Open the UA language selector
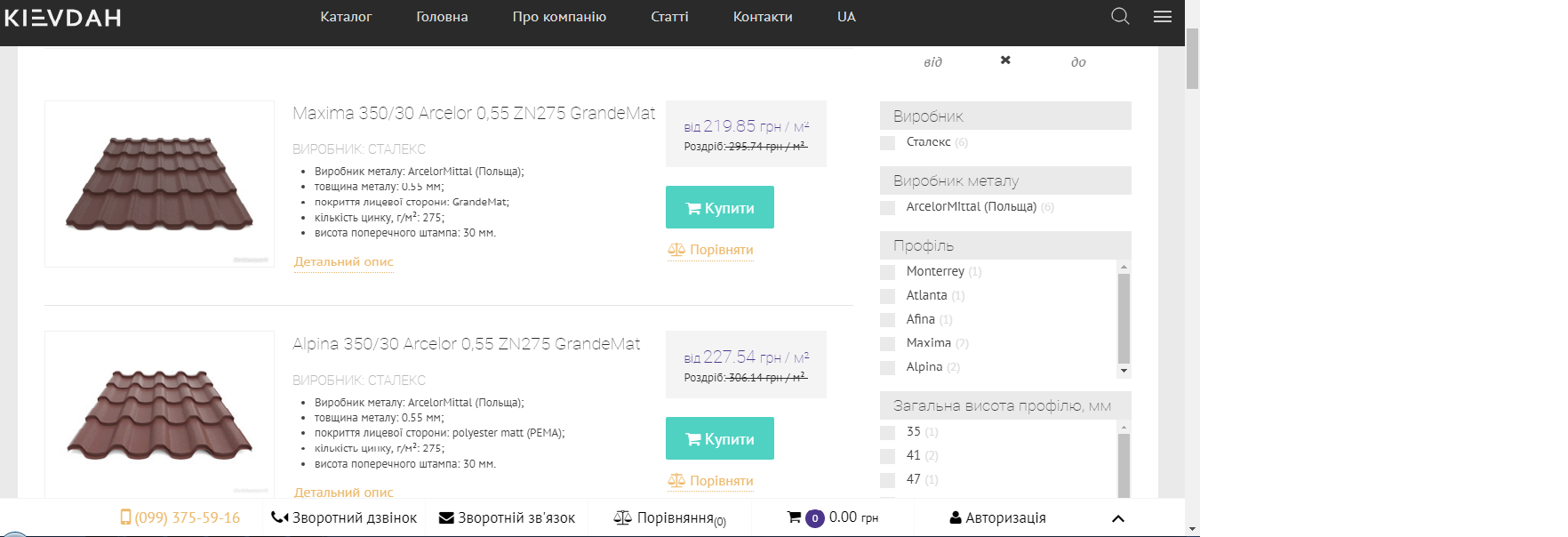The height and width of the screenshot is (537, 1568). tap(846, 17)
